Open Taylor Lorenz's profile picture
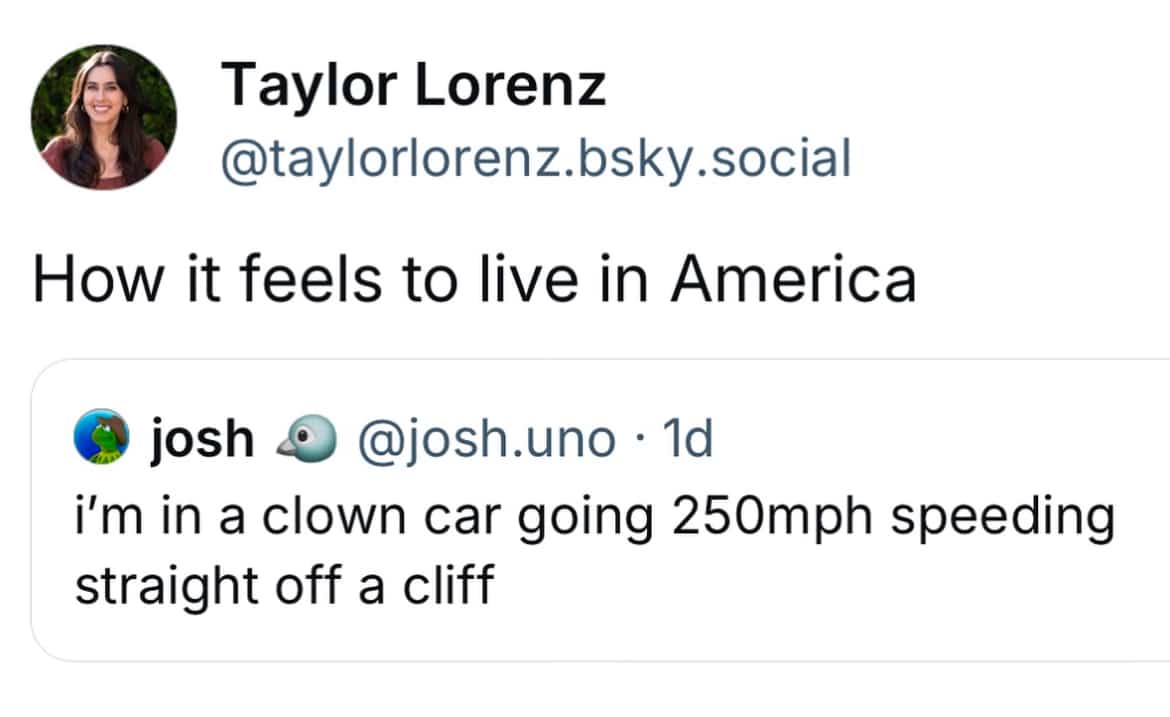Screen dimensions: 1170x717 103,117
